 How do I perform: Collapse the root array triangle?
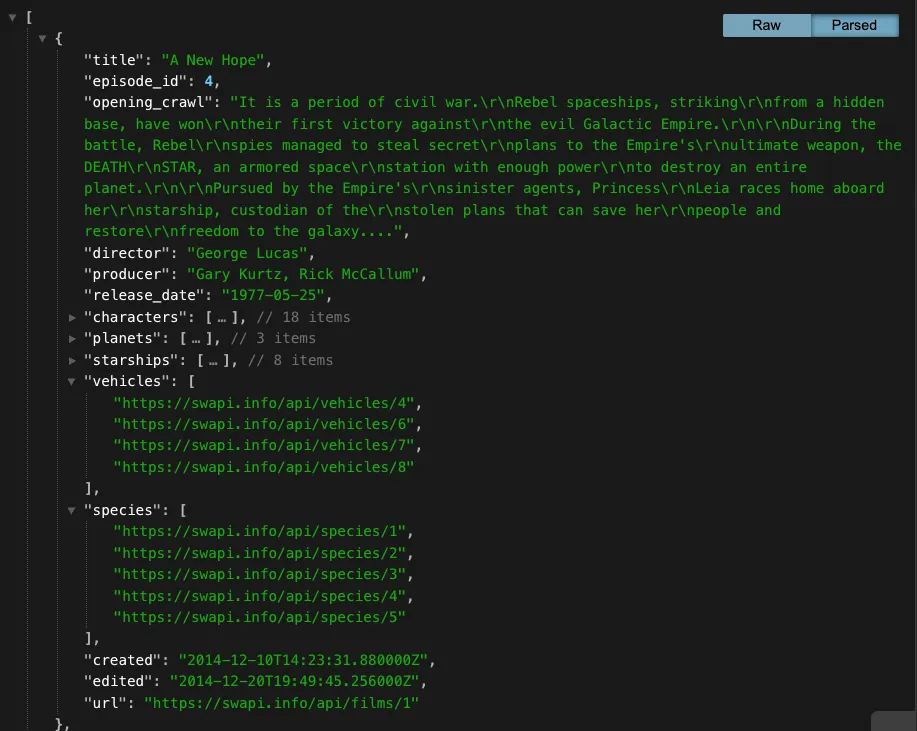pos(13,17)
